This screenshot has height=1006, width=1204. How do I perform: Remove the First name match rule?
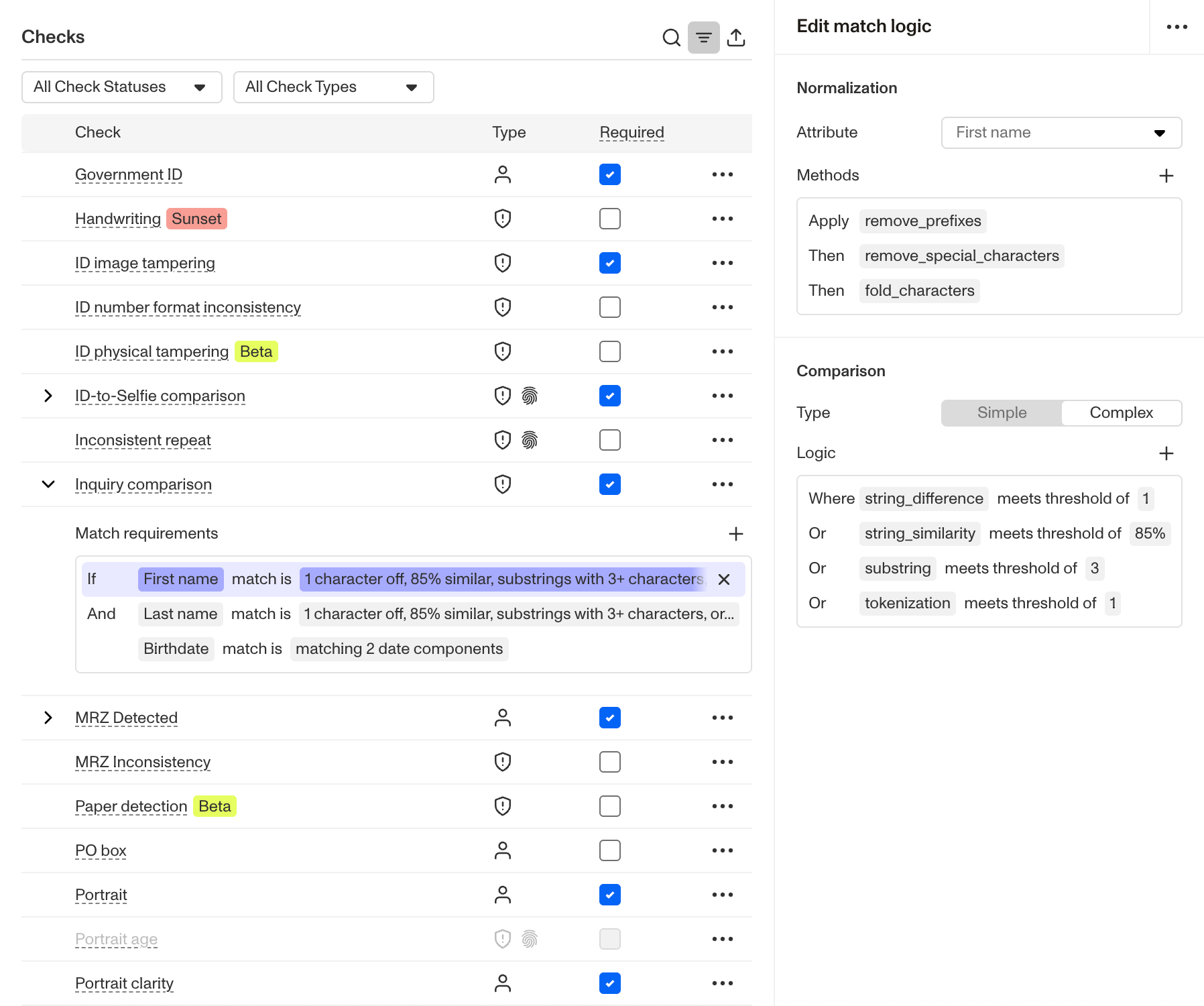(x=724, y=579)
